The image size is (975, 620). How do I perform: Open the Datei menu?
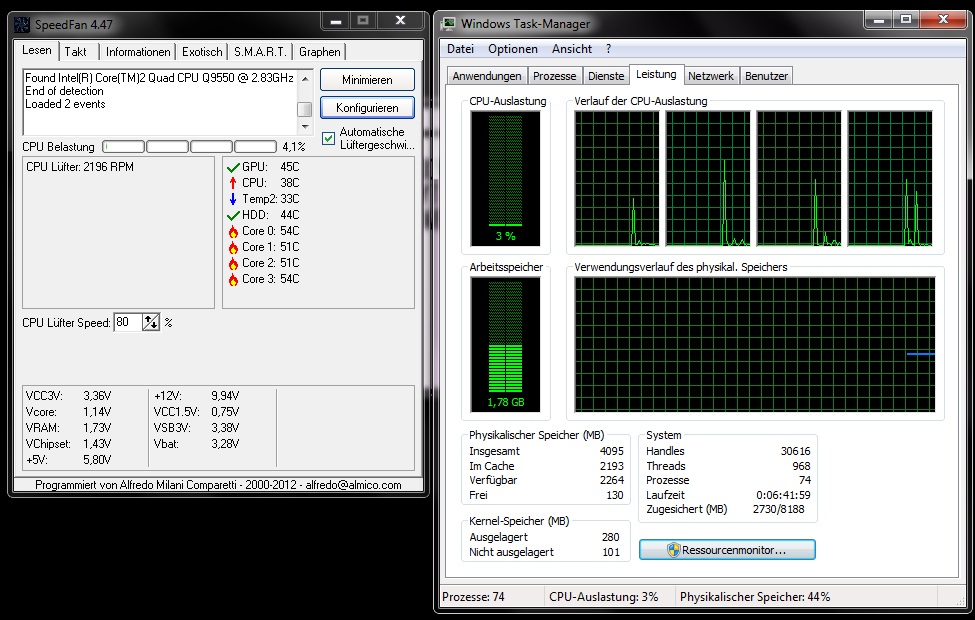pos(460,49)
